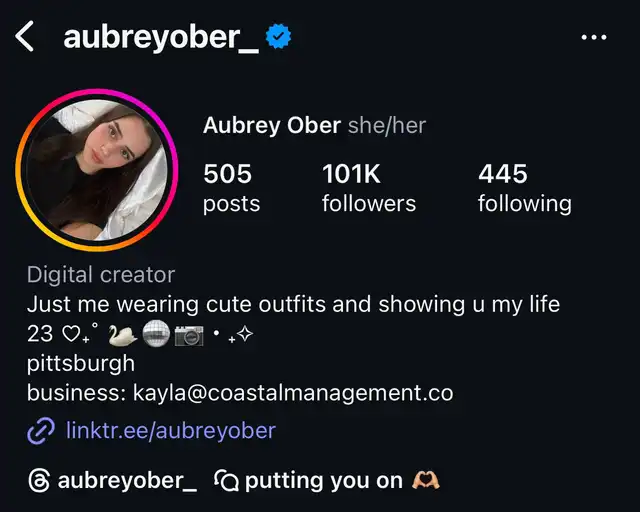The image size is (640, 512).
Task: Open the 445 following list
Action: [x=525, y=187]
